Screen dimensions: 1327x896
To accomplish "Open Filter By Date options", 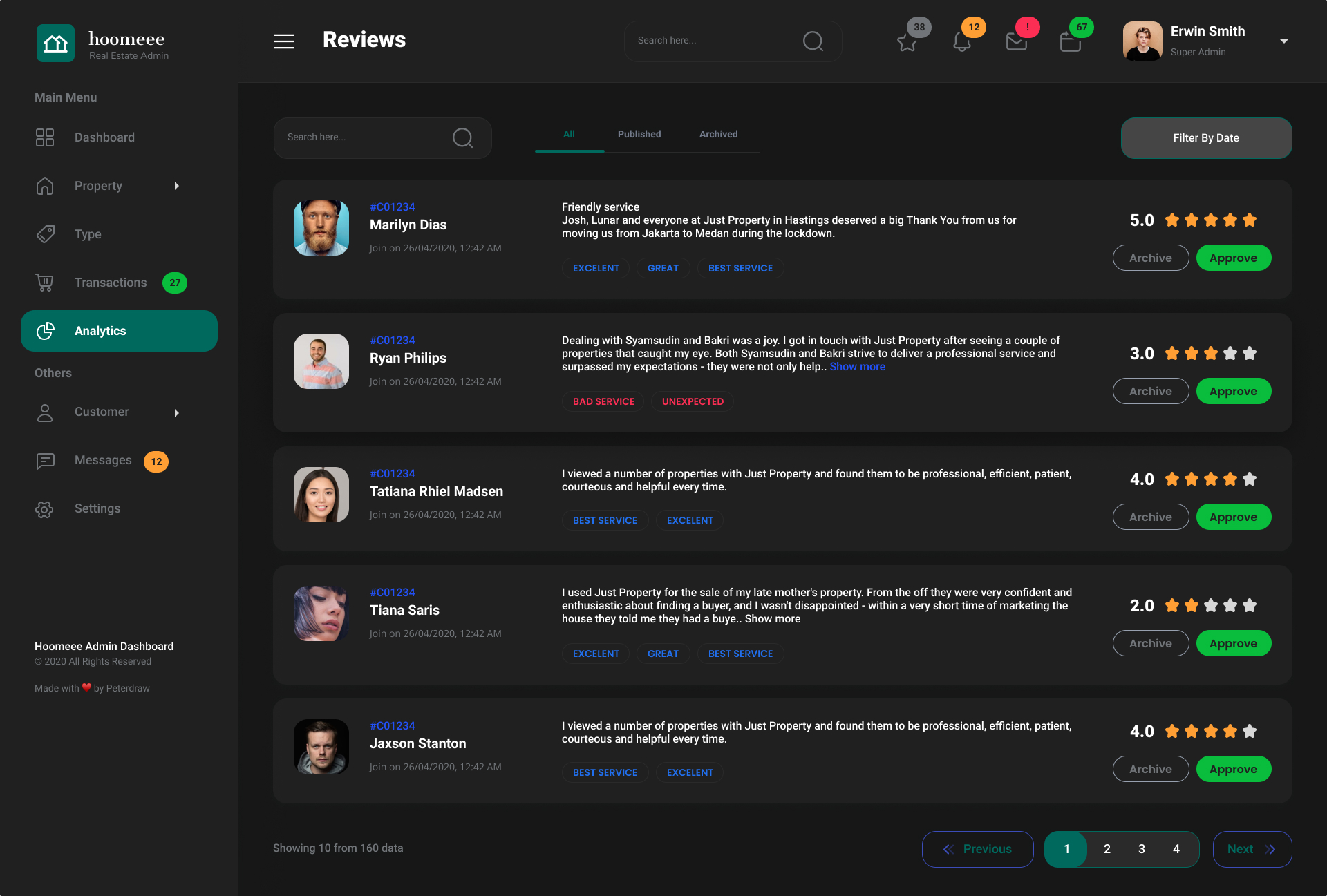I will tap(1205, 137).
